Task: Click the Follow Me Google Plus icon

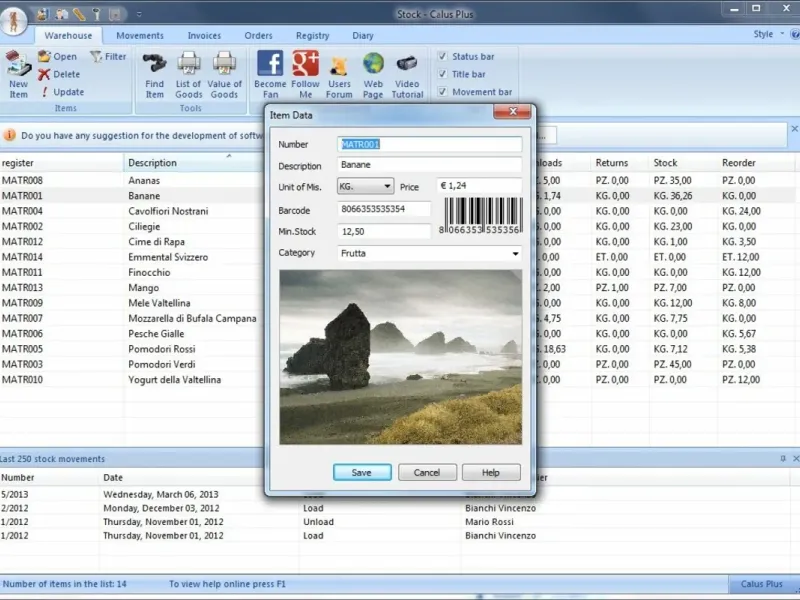Action: pos(305,64)
